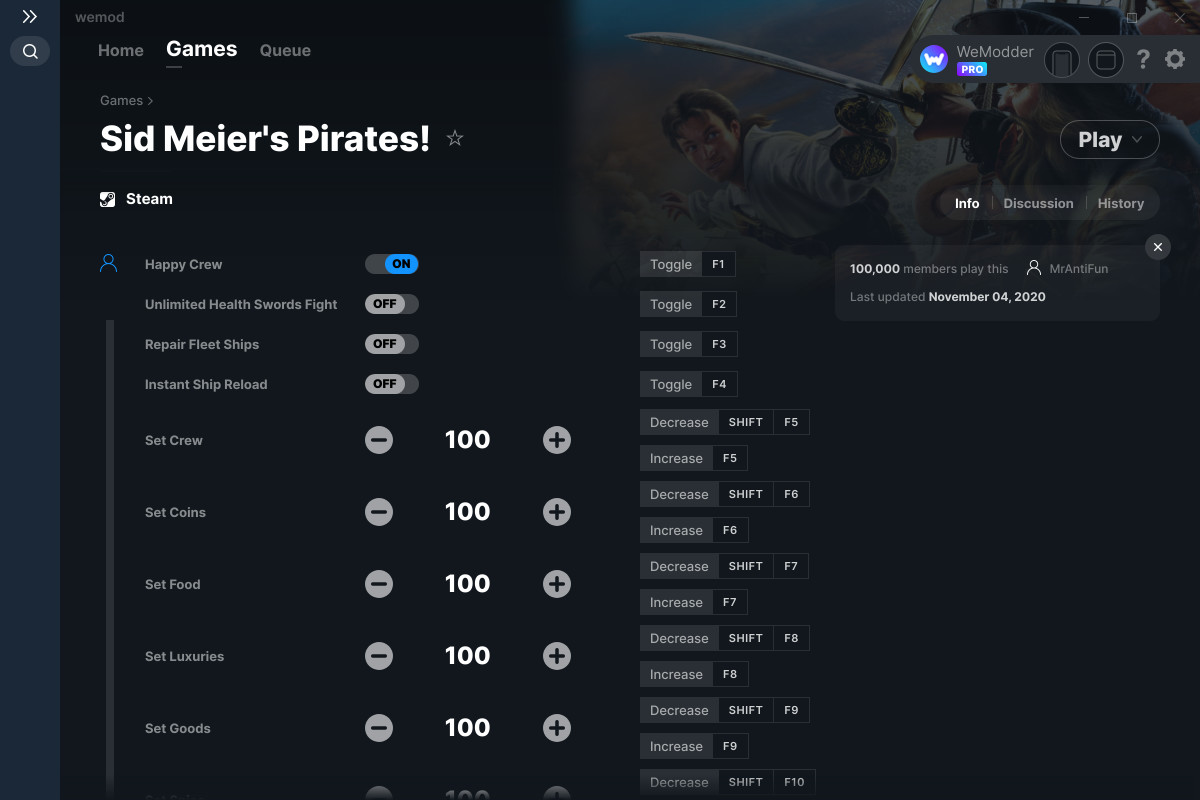Go to the Home tab
This screenshot has width=1200, height=800.
(121, 50)
